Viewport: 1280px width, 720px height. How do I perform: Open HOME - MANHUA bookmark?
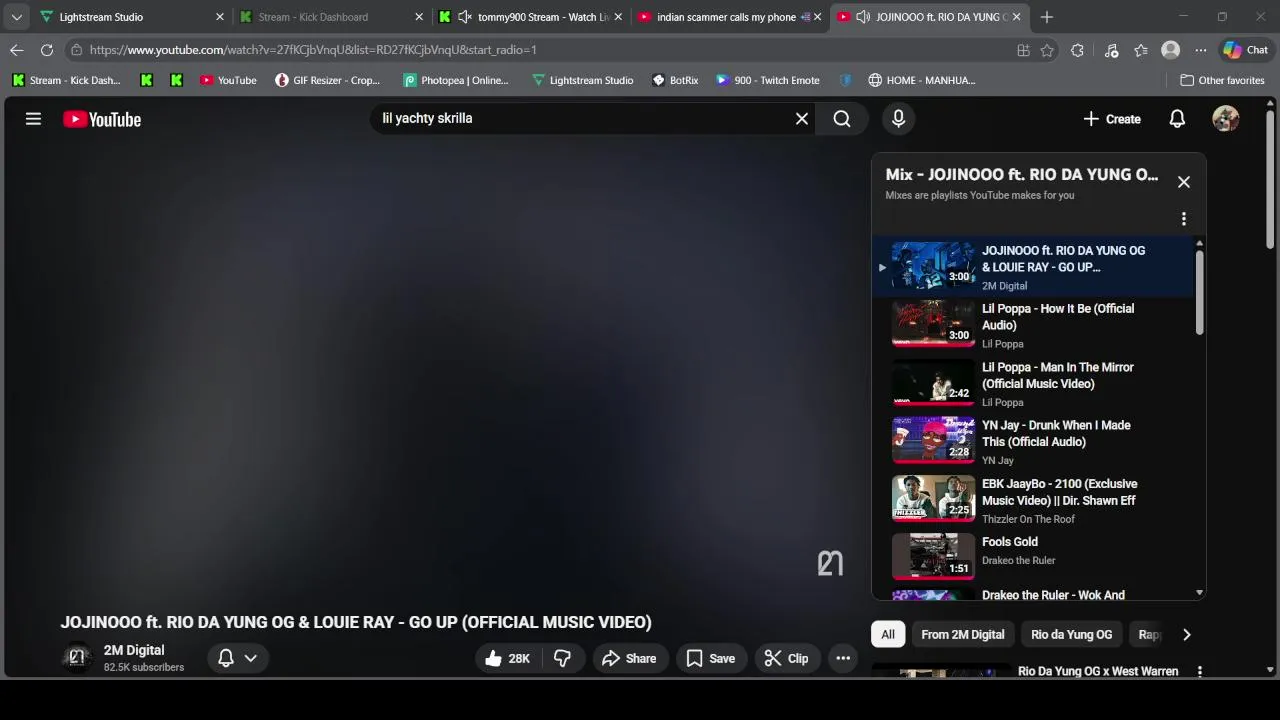click(x=922, y=80)
